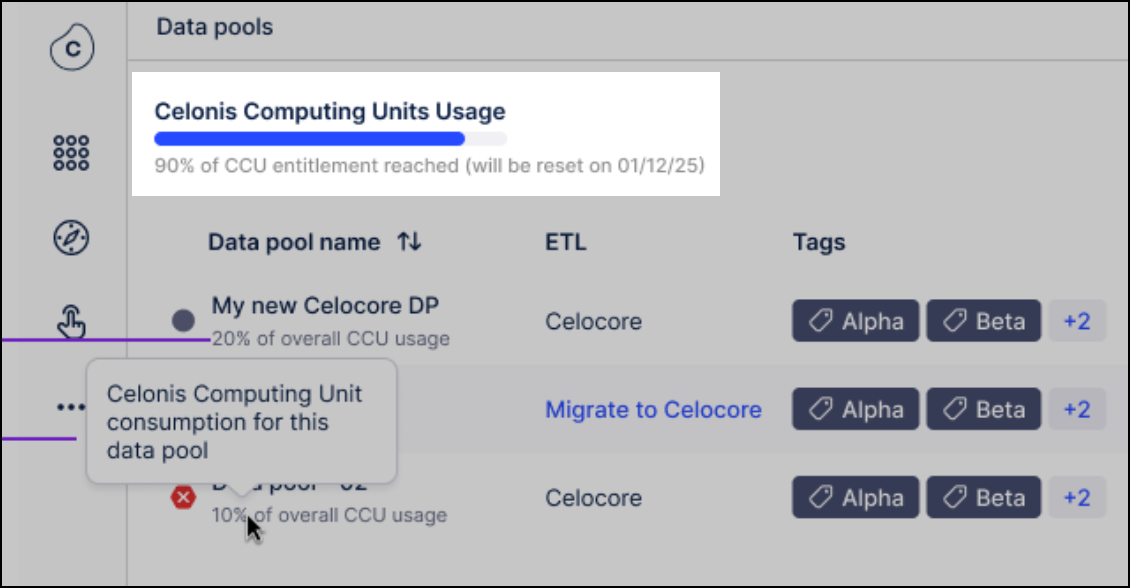Click the red error status icon
The image size is (1130, 588).
click(x=183, y=498)
